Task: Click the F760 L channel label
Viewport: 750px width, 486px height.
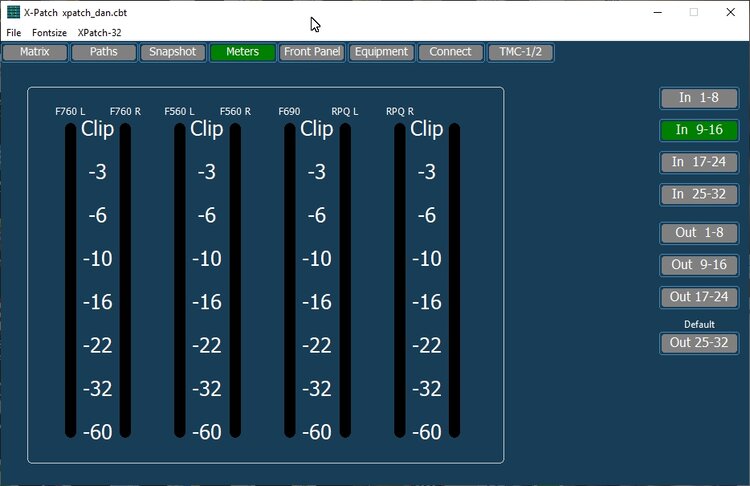Action: [70, 111]
